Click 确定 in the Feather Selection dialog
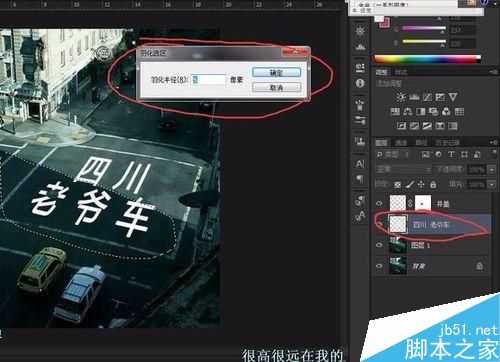This screenshot has width=500, height=362. [x=277, y=72]
